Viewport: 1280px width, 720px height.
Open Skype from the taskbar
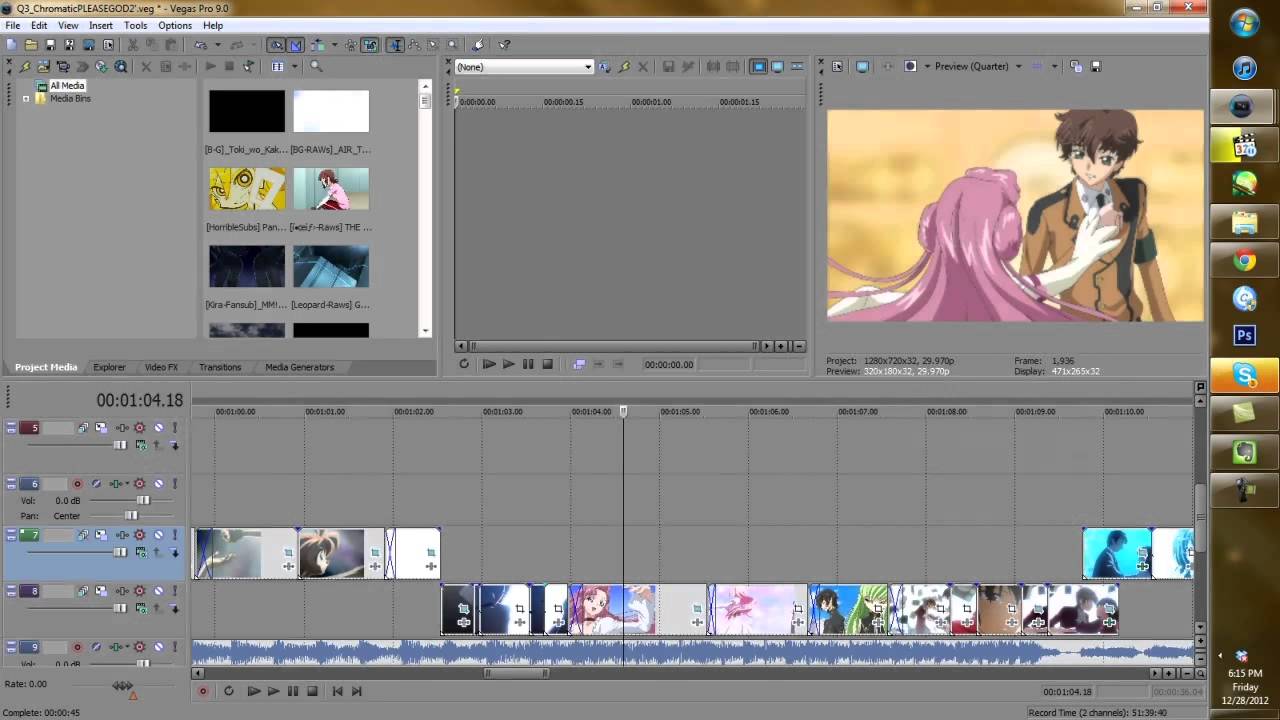pyautogui.click(x=1244, y=375)
